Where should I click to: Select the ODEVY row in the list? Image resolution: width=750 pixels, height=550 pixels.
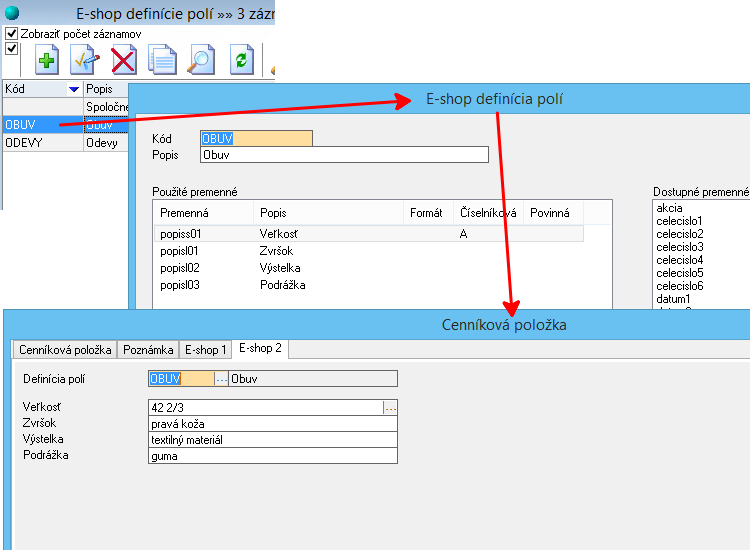[x=40, y=143]
